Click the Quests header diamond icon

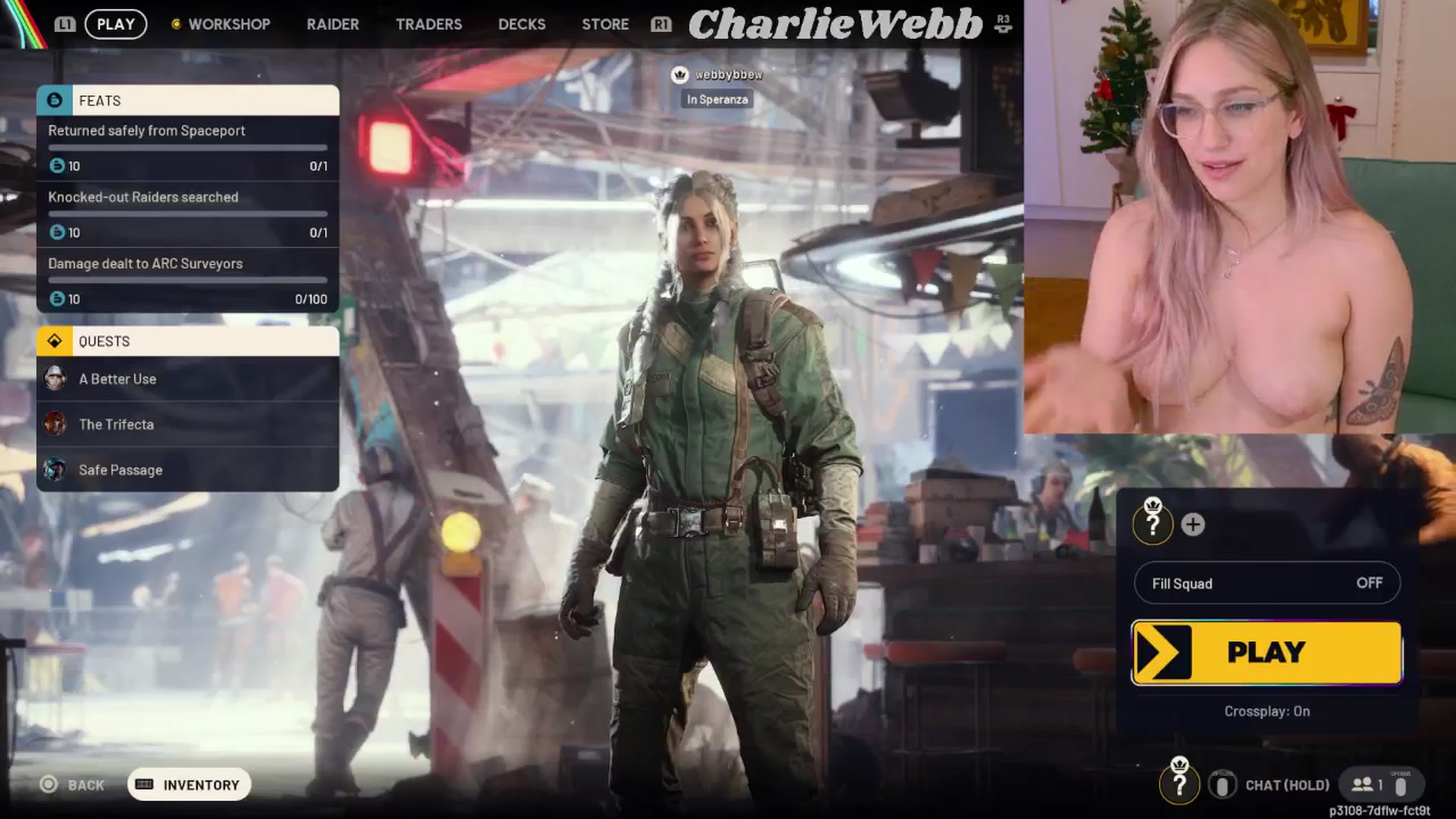(55, 341)
